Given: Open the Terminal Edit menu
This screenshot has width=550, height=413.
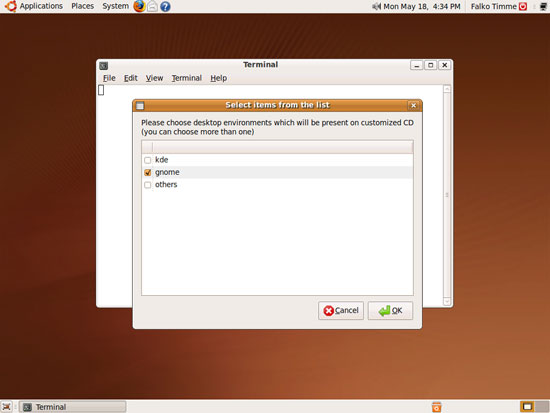Looking at the screenshot, I should (130, 78).
